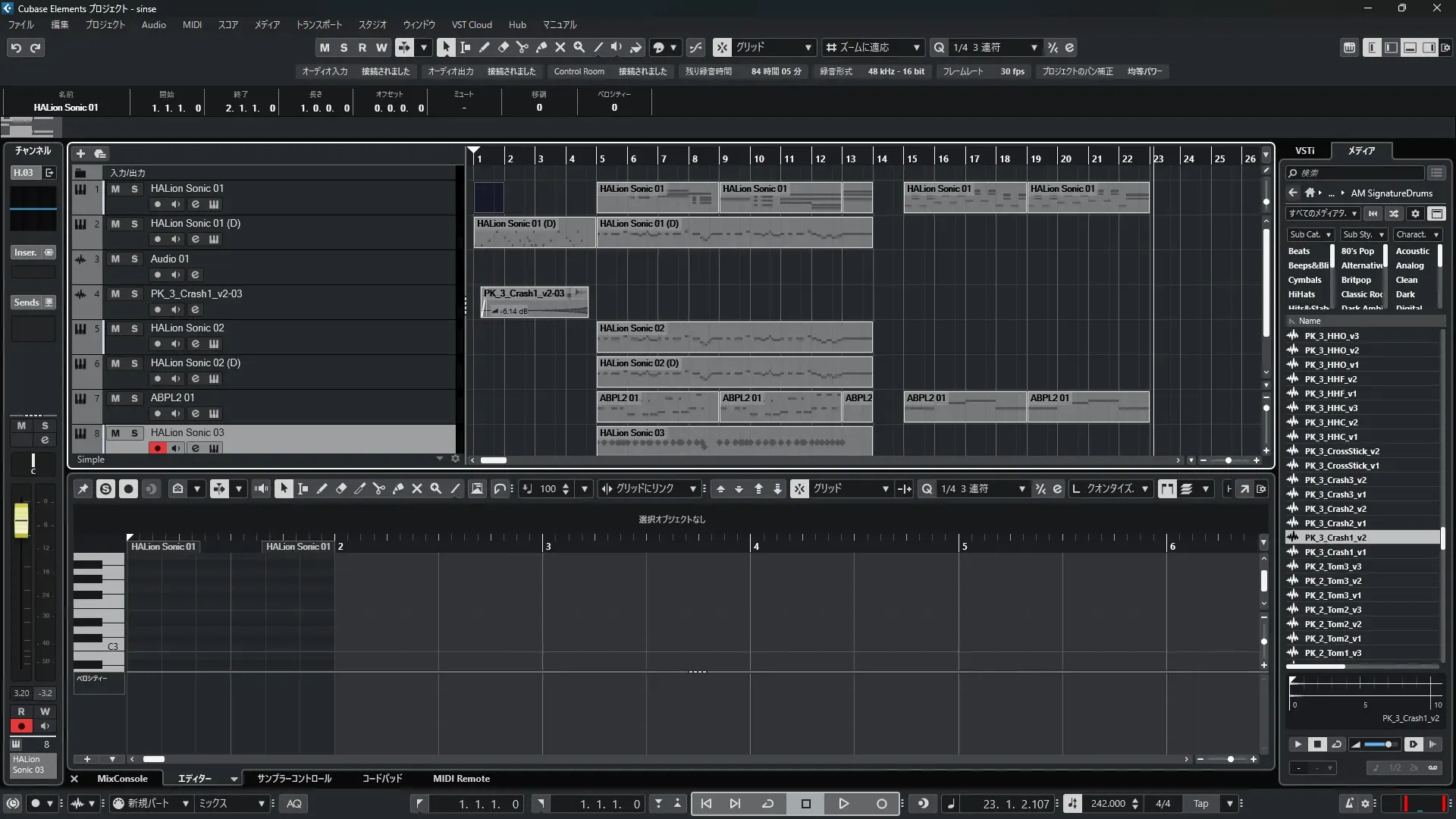This screenshot has width=1456, height=819.
Task: Click the Play button in transport bar
Action: 843,804
